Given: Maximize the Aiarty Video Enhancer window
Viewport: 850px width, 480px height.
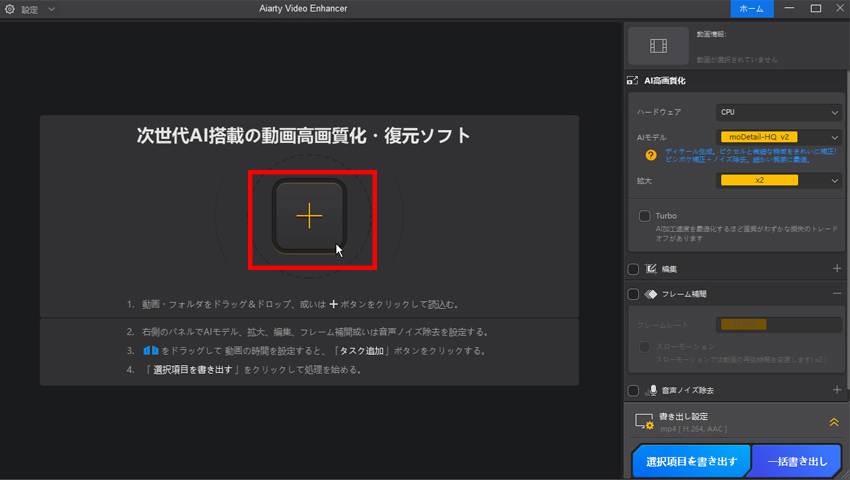Looking at the screenshot, I should [816, 8].
